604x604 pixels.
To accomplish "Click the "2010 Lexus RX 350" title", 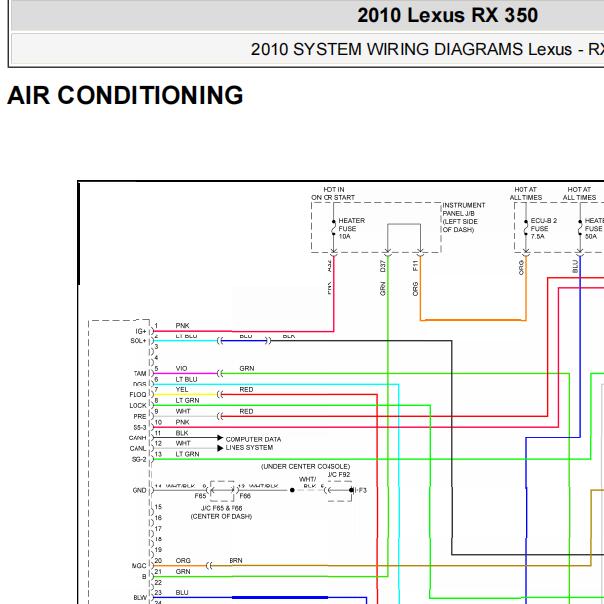I will click(x=447, y=16).
